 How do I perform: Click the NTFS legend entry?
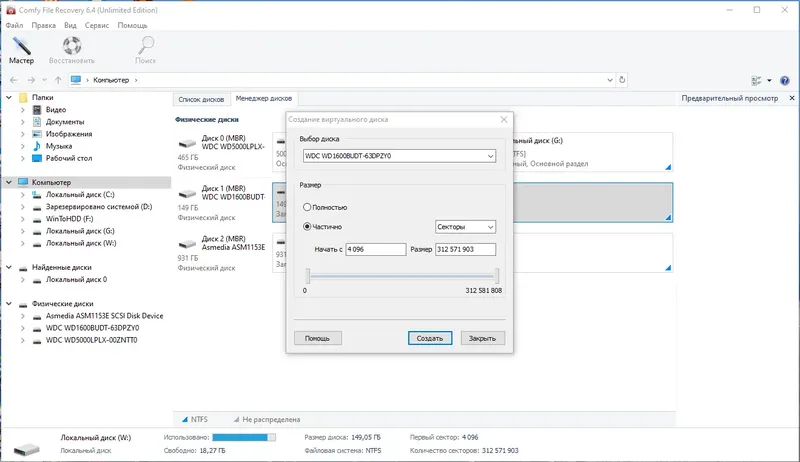coord(194,420)
